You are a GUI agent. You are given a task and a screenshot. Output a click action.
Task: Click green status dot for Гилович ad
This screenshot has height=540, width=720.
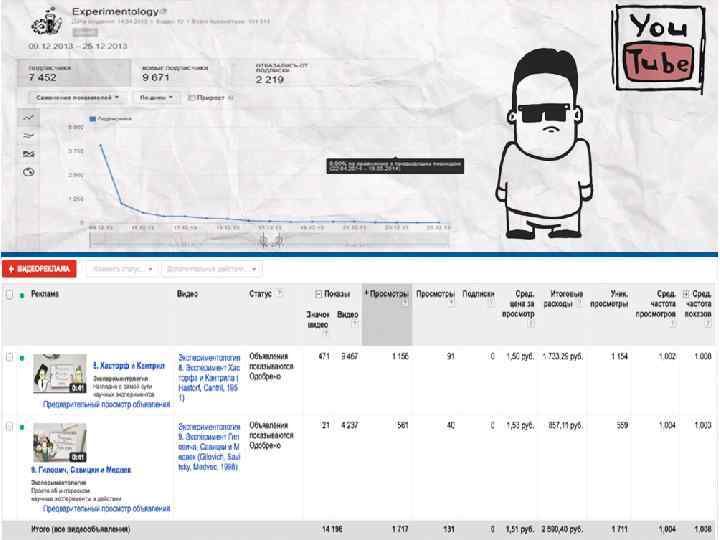coord(22,427)
